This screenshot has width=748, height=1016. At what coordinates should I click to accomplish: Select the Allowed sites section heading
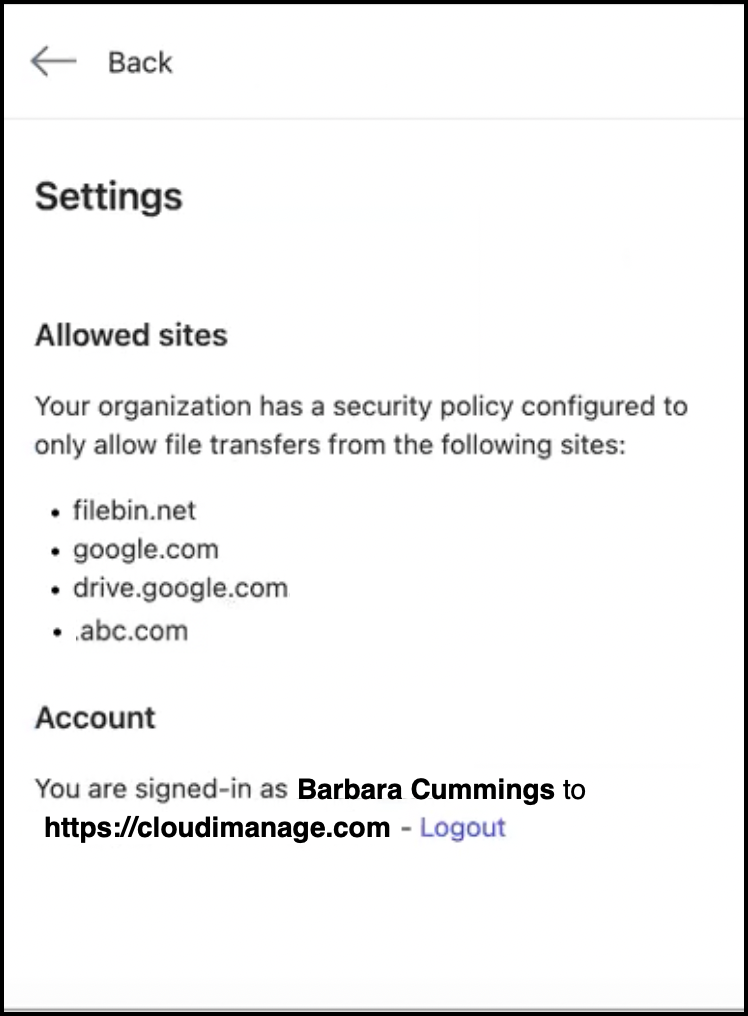[x=131, y=335]
